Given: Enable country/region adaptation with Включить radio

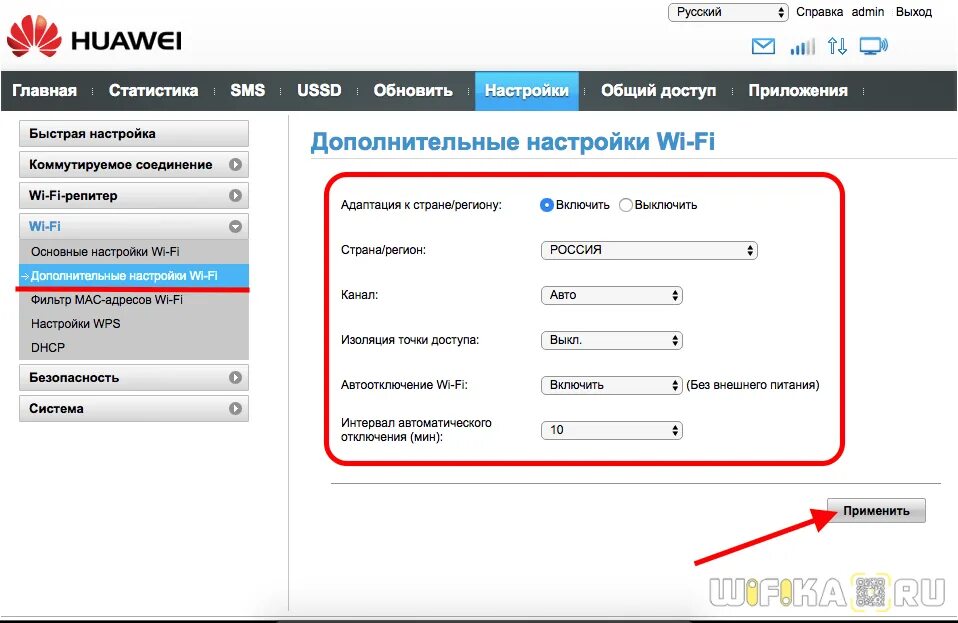Looking at the screenshot, I should pyautogui.click(x=545, y=204).
